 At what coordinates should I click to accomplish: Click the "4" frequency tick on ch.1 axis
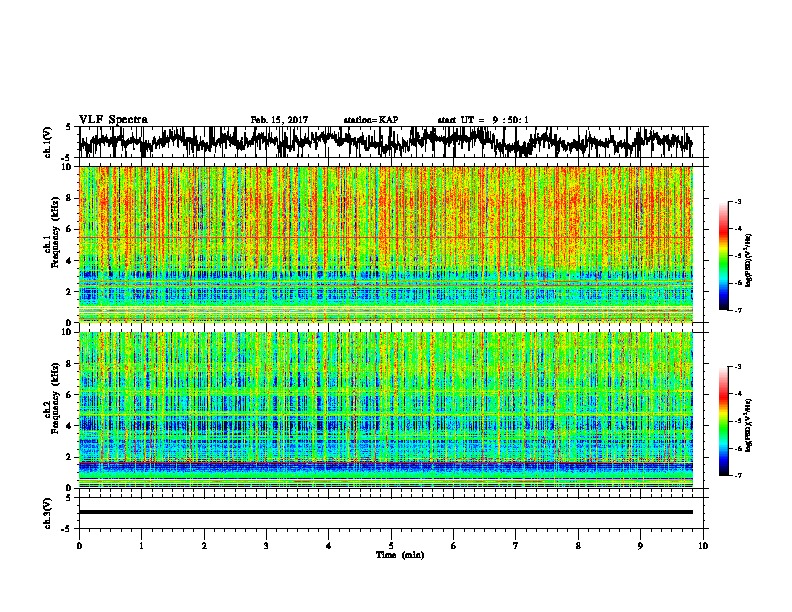[71, 261]
